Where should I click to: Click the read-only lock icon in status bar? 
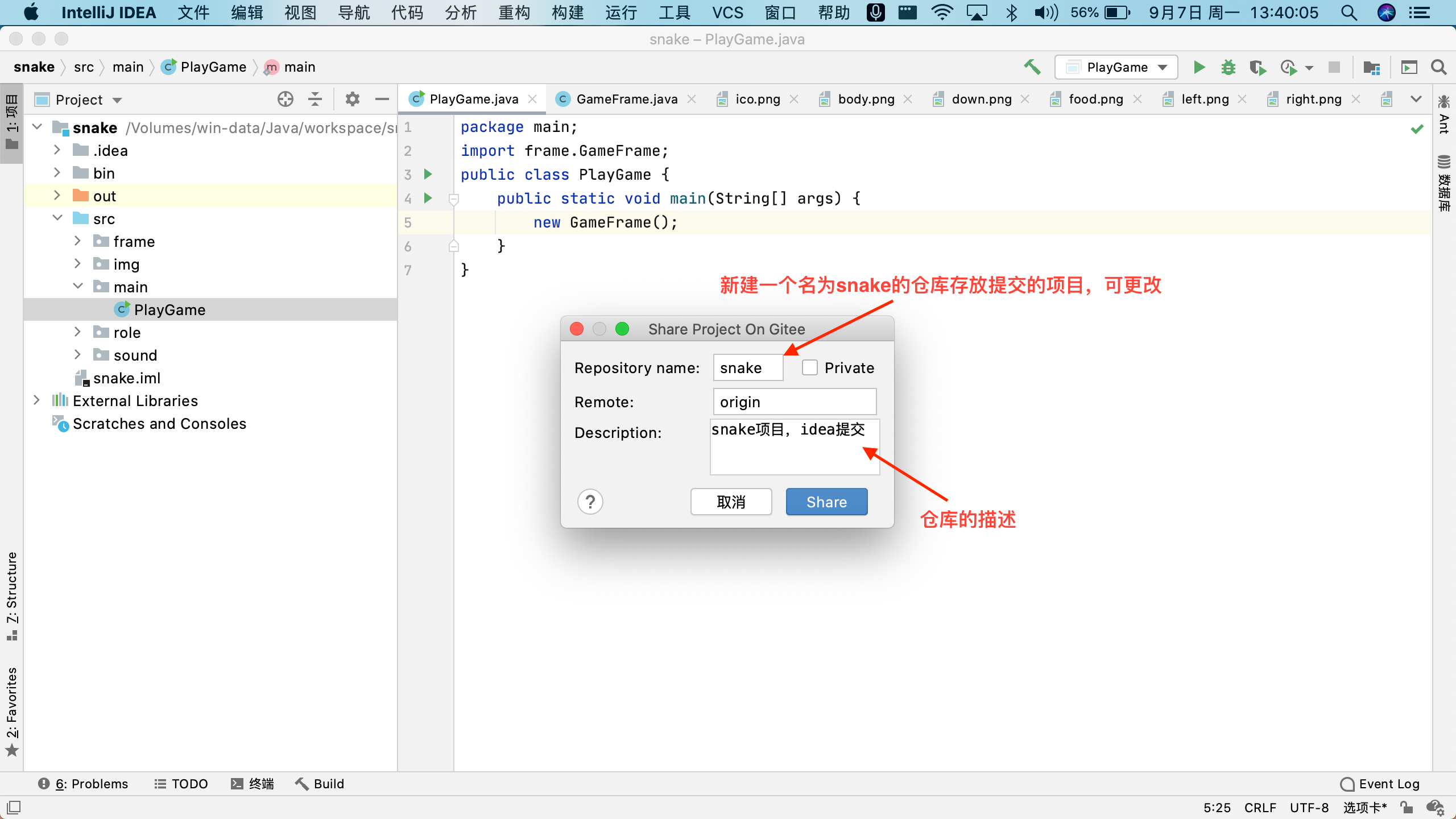click(x=1407, y=807)
